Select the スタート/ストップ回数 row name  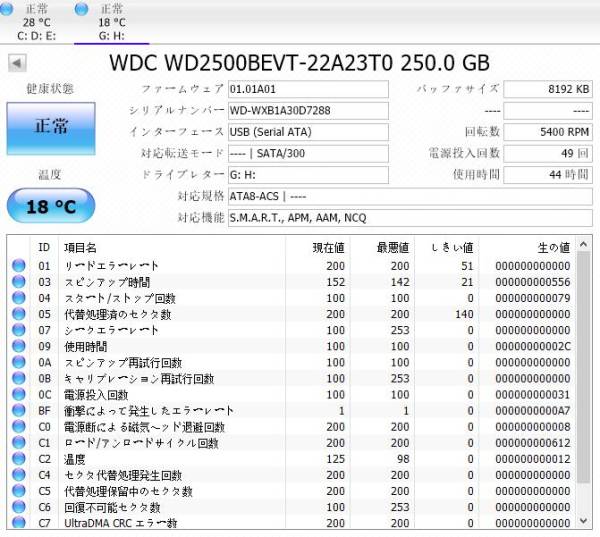(x=120, y=298)
